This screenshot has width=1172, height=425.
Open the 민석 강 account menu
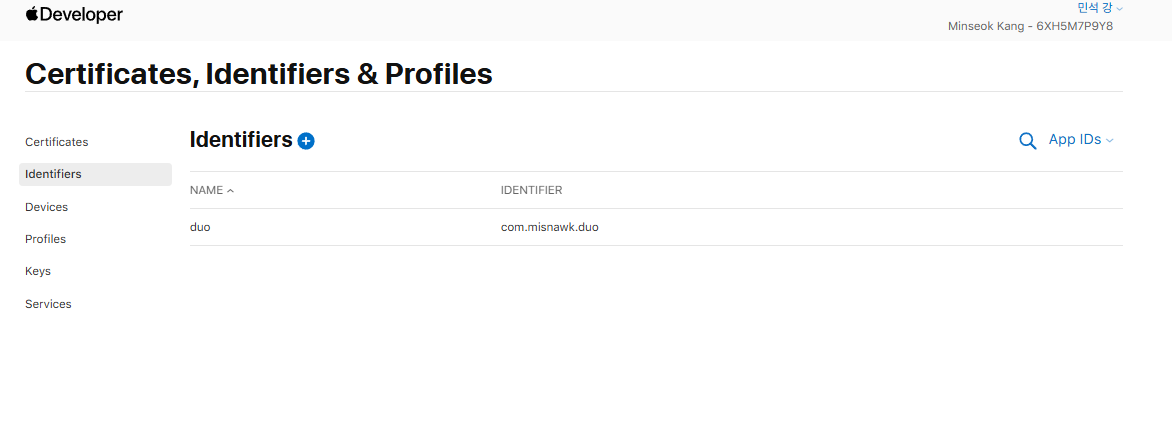[1099, 8]
